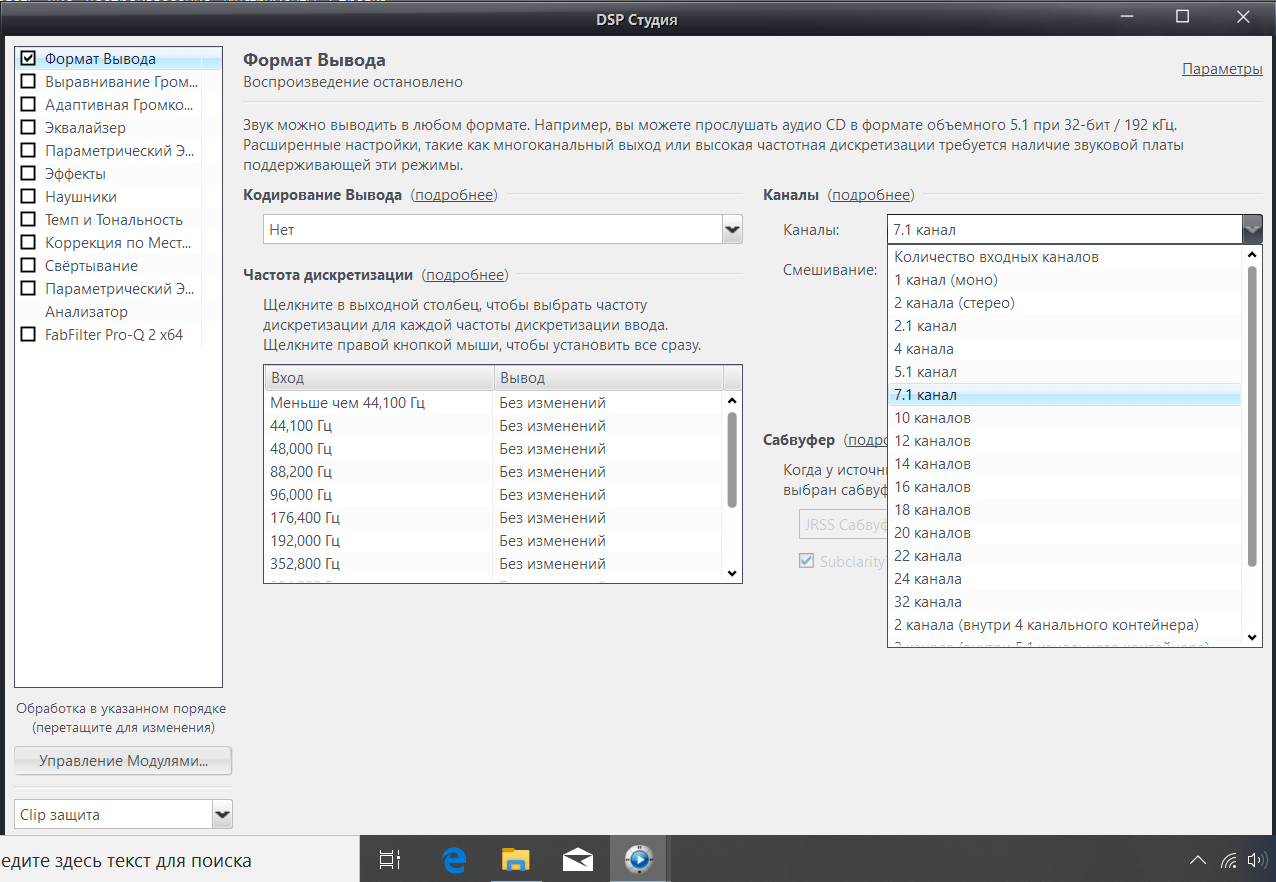Pick 20 каналов from the list
This screenshot has height=882, width=1276.
[1064, 533]
